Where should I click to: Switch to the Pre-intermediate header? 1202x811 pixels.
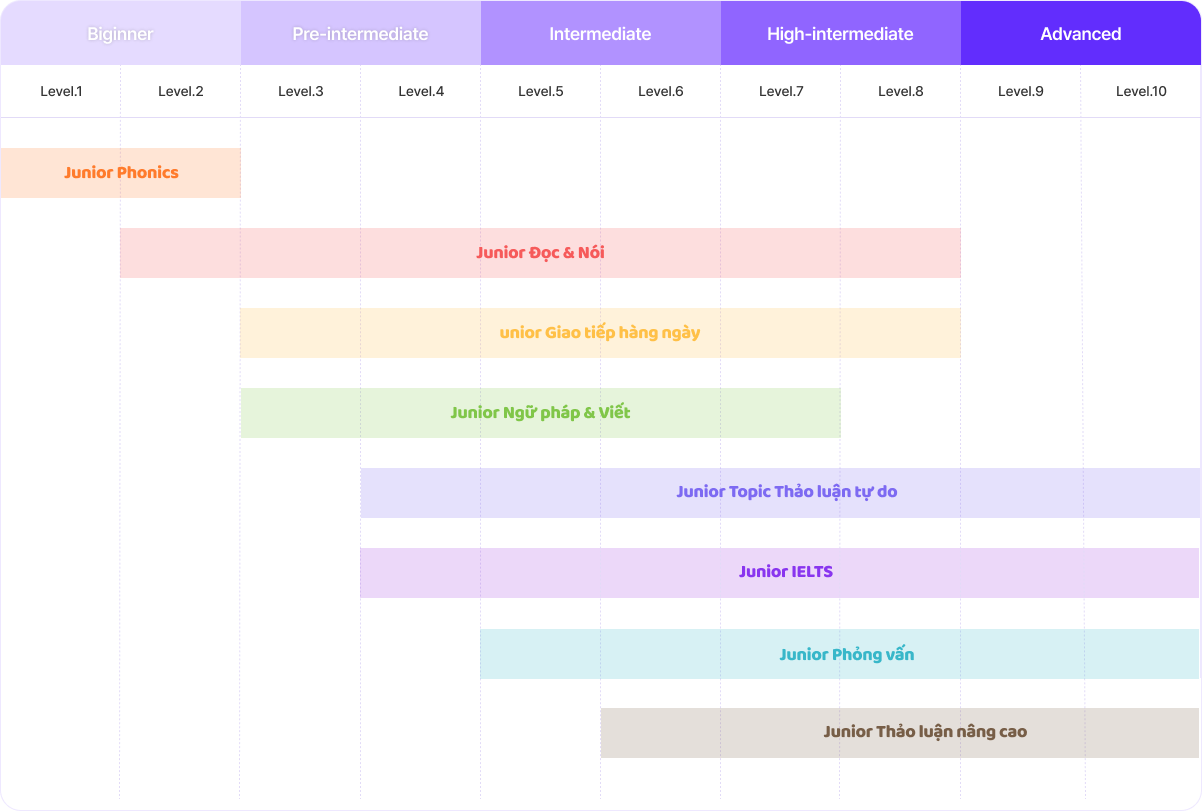(x=360, y=34)
